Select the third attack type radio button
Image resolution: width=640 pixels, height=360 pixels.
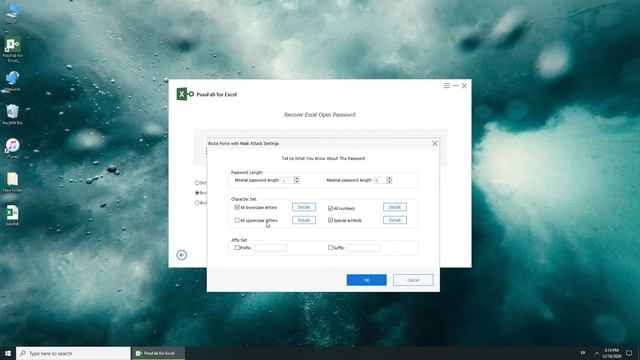tap(197, 202)
